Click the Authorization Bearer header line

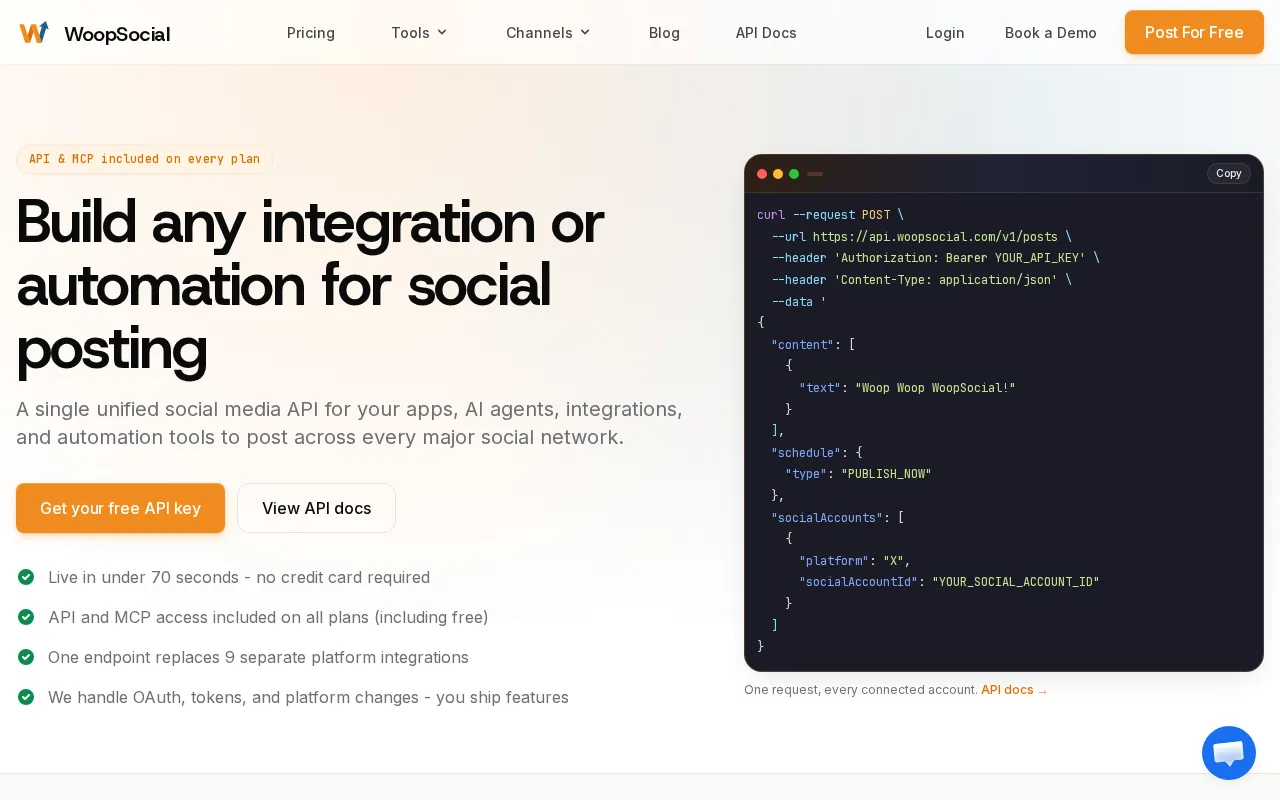(935, 258)
